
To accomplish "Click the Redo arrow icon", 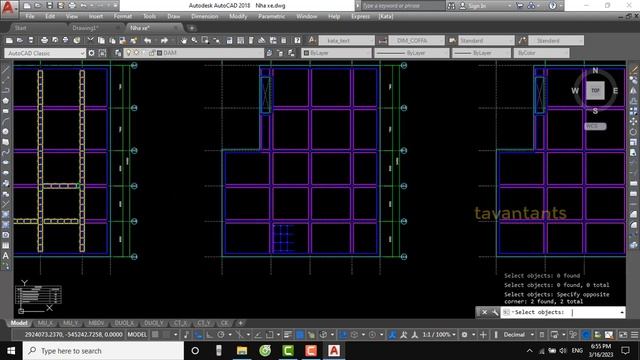I will pos(164,40).
